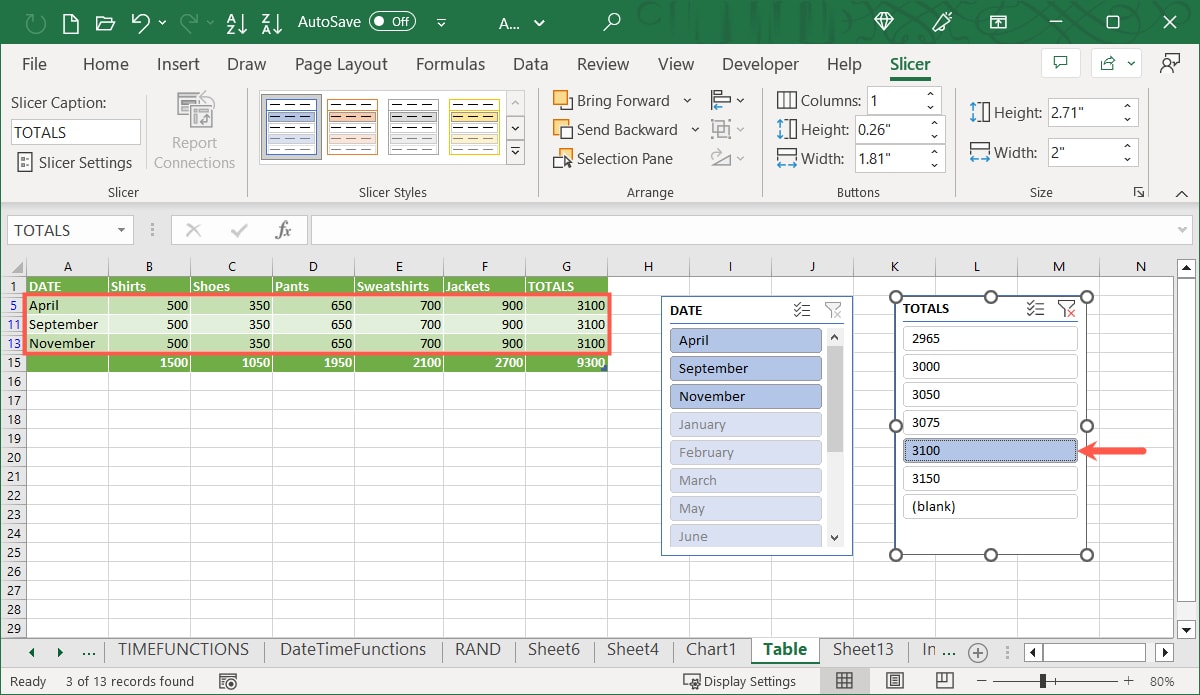Turn on the AutoSave toggle

tap(391, 20)
